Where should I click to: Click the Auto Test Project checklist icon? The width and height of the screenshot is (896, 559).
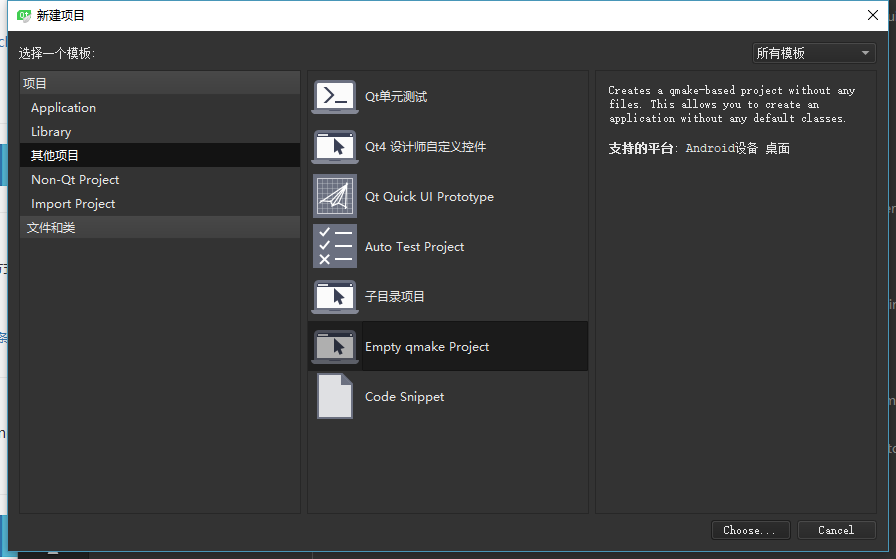click(335, 246)
